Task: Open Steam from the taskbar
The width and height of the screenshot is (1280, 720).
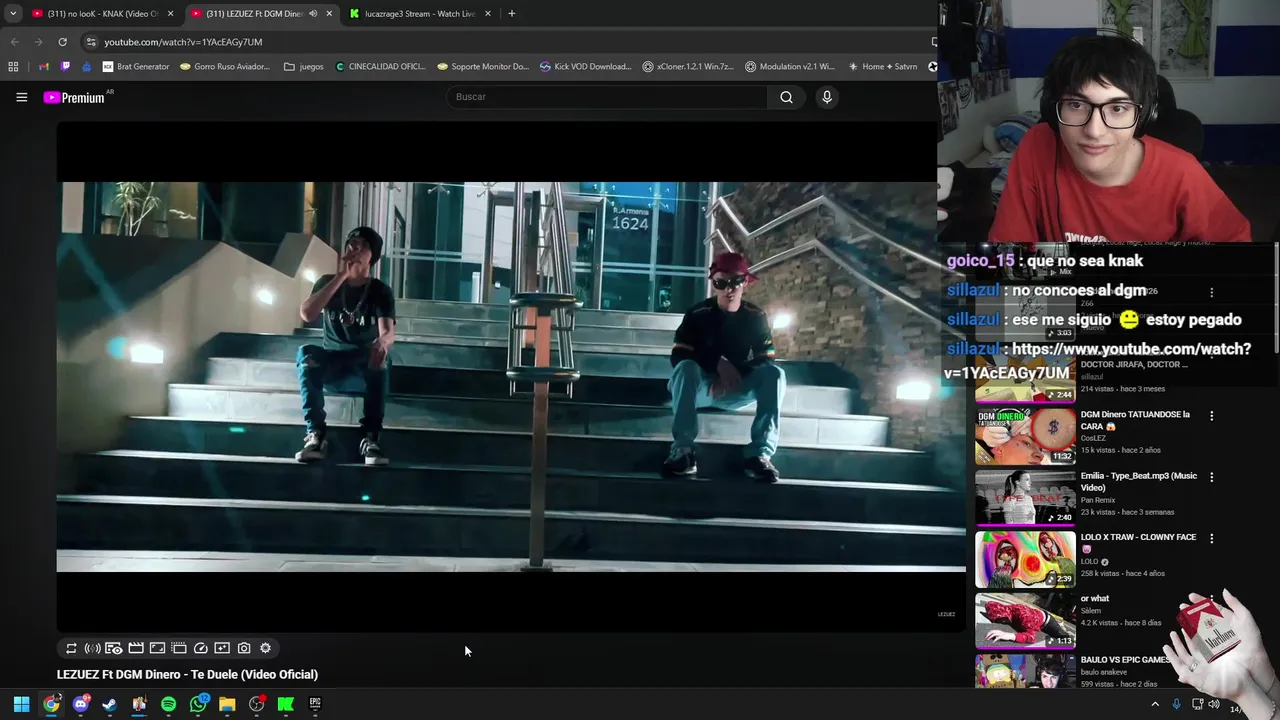Action: pos(110,704)
